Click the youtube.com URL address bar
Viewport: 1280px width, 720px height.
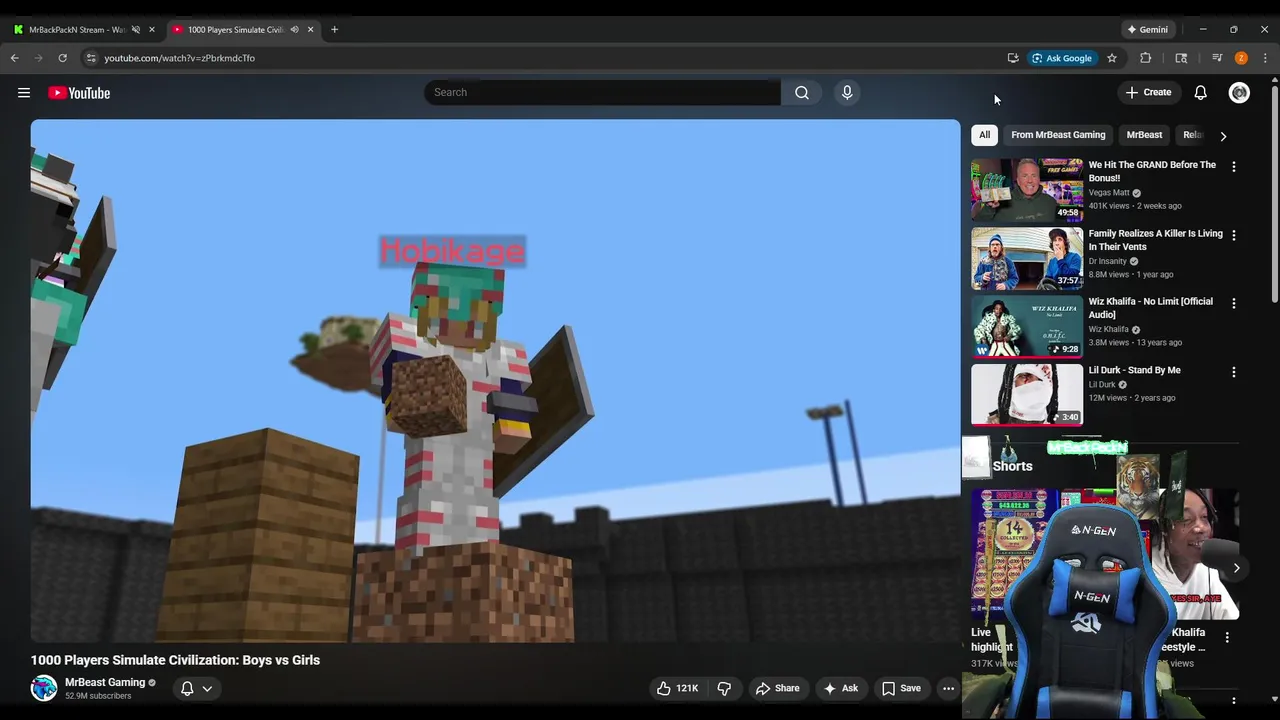coord(179,58)
